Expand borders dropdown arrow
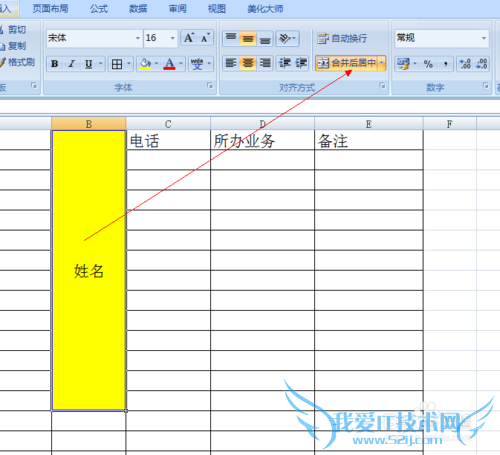The image size is (500, 455). pos(129,64)
